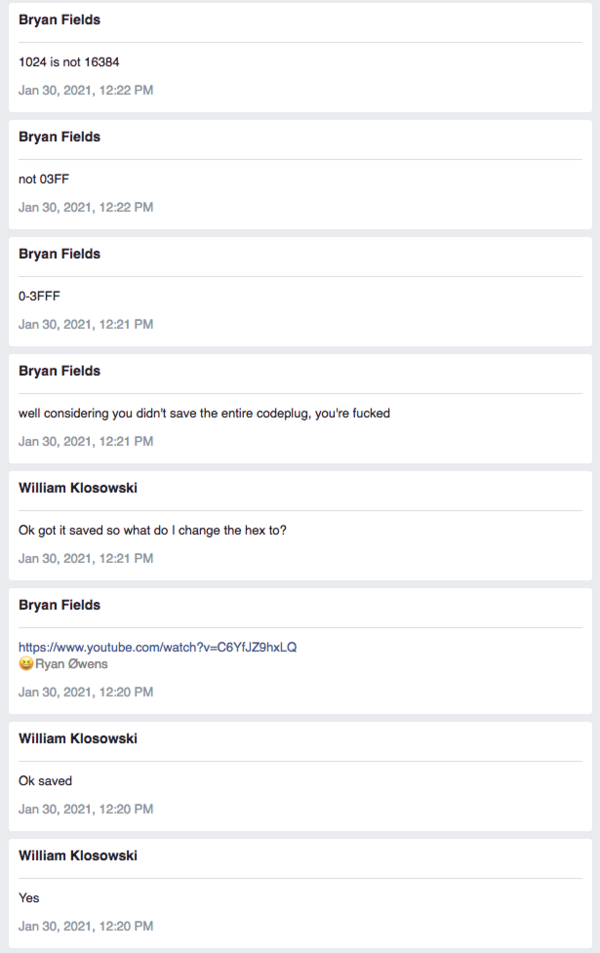Click the "Yes" message text
Image resolution: width=600 pixels, height=953 pixels.
(29, 898)
